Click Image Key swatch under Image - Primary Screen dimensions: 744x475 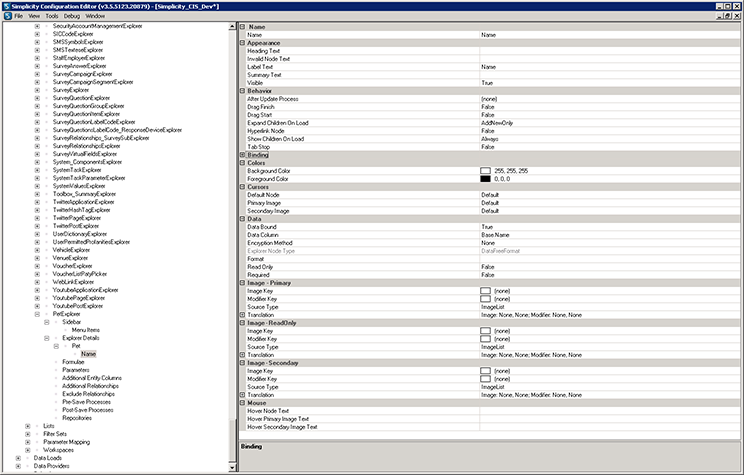(x=485, y=291)
